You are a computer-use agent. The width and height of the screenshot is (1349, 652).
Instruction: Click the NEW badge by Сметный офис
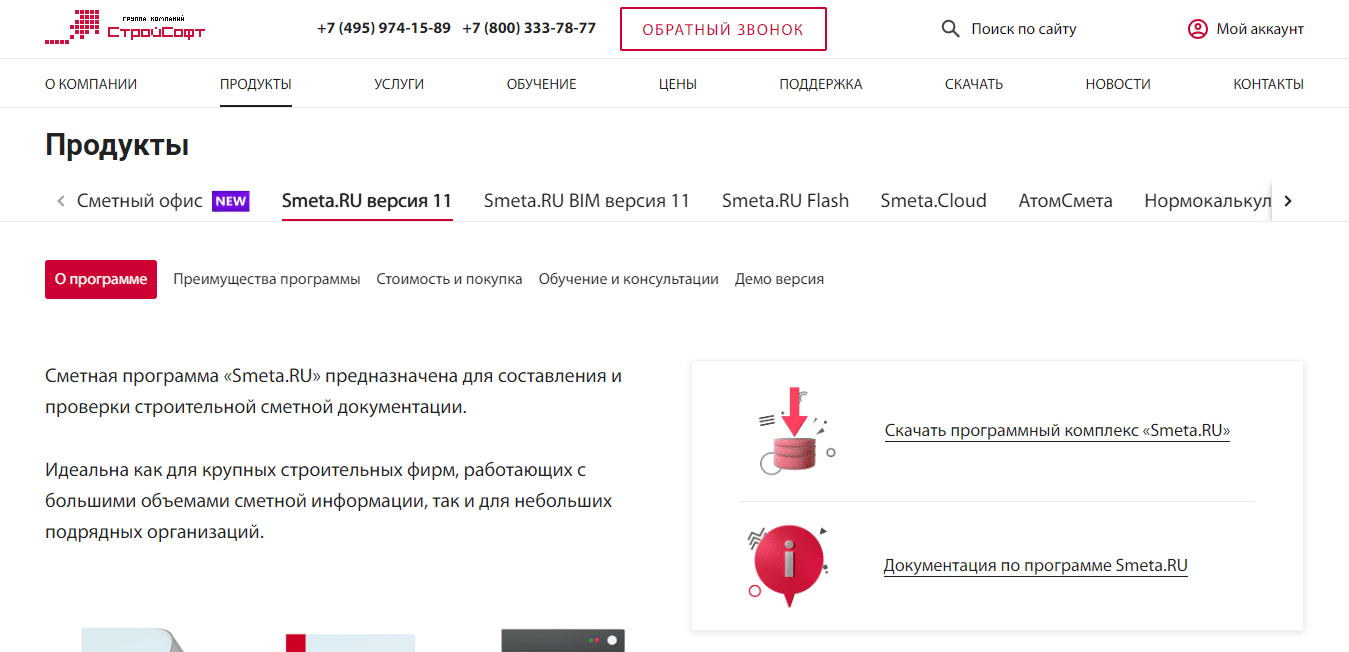pyautogui.click(x=231, y=201)
